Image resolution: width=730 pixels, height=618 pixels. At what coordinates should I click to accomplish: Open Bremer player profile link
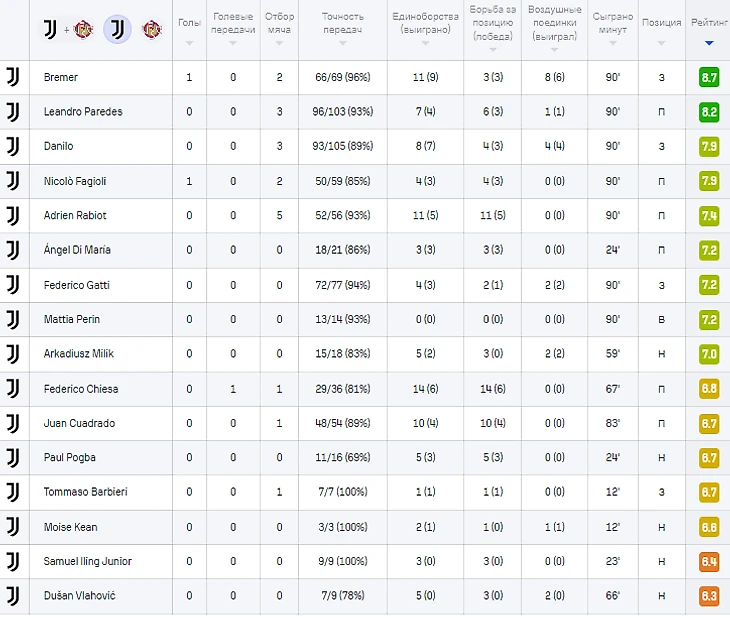[61, 77]
